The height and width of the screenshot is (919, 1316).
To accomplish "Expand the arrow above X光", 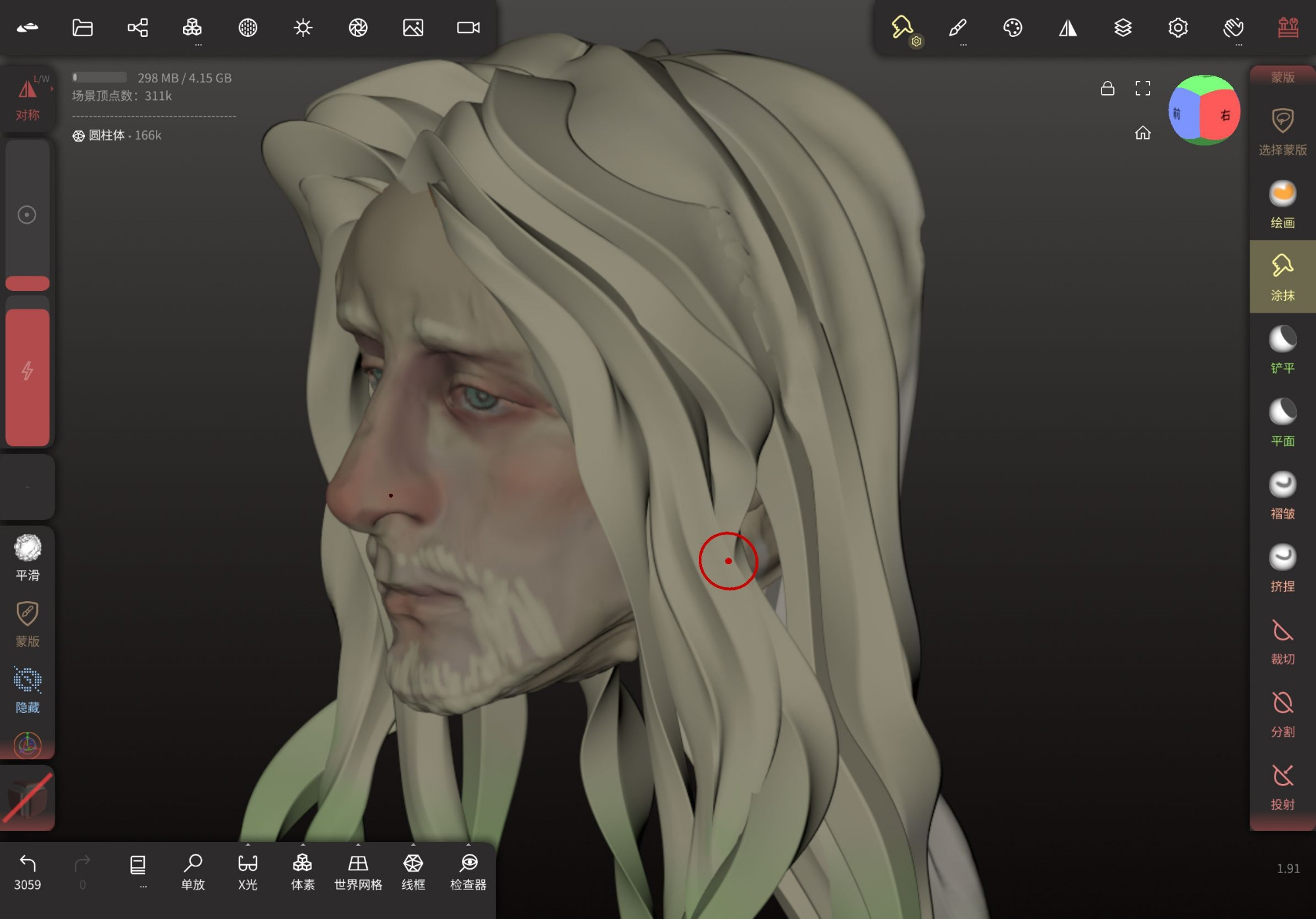I will pyautogui.click(x=247, y=845).
